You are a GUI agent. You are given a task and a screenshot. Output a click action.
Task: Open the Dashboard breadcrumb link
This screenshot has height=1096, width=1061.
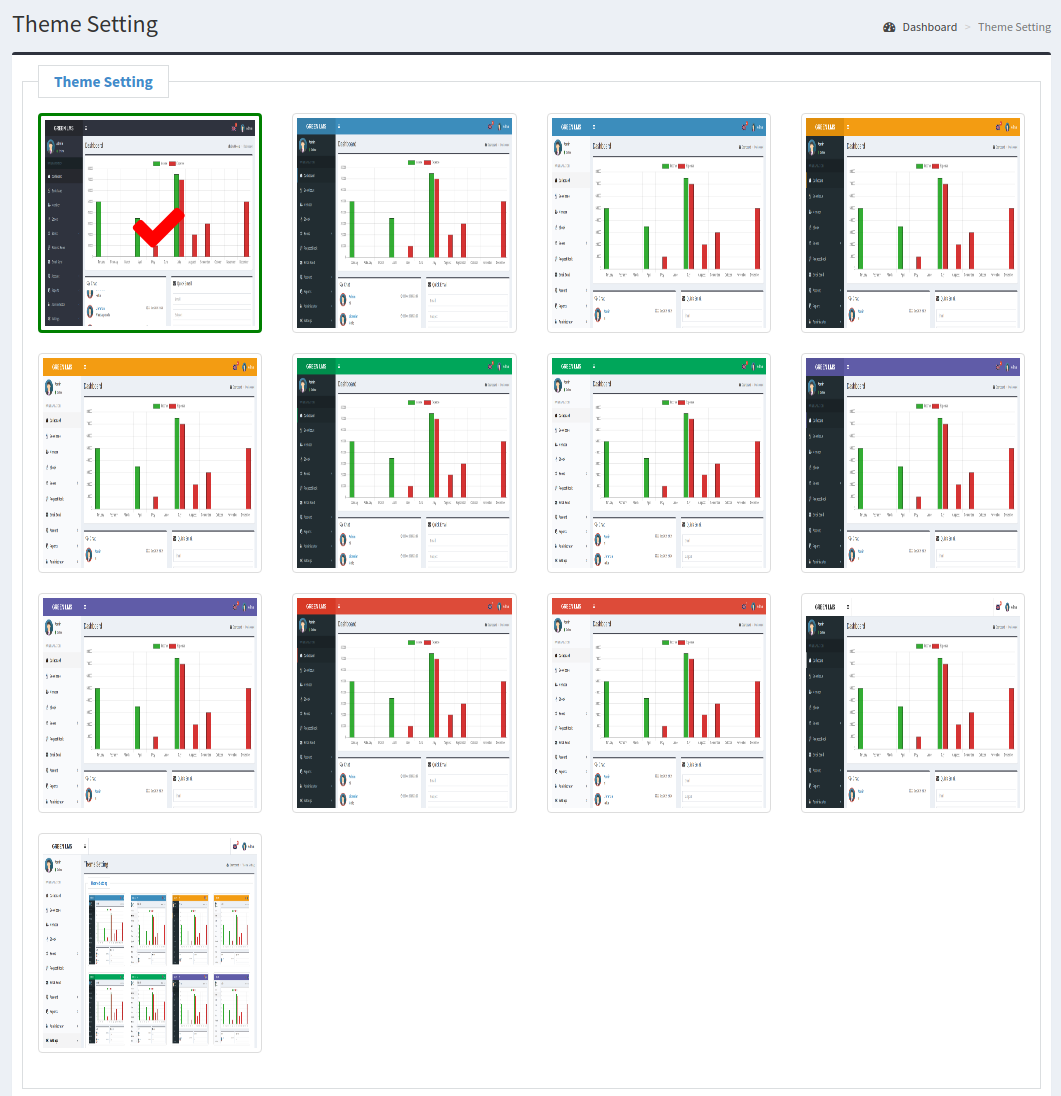pyautogui.click(x=929, y=27)
